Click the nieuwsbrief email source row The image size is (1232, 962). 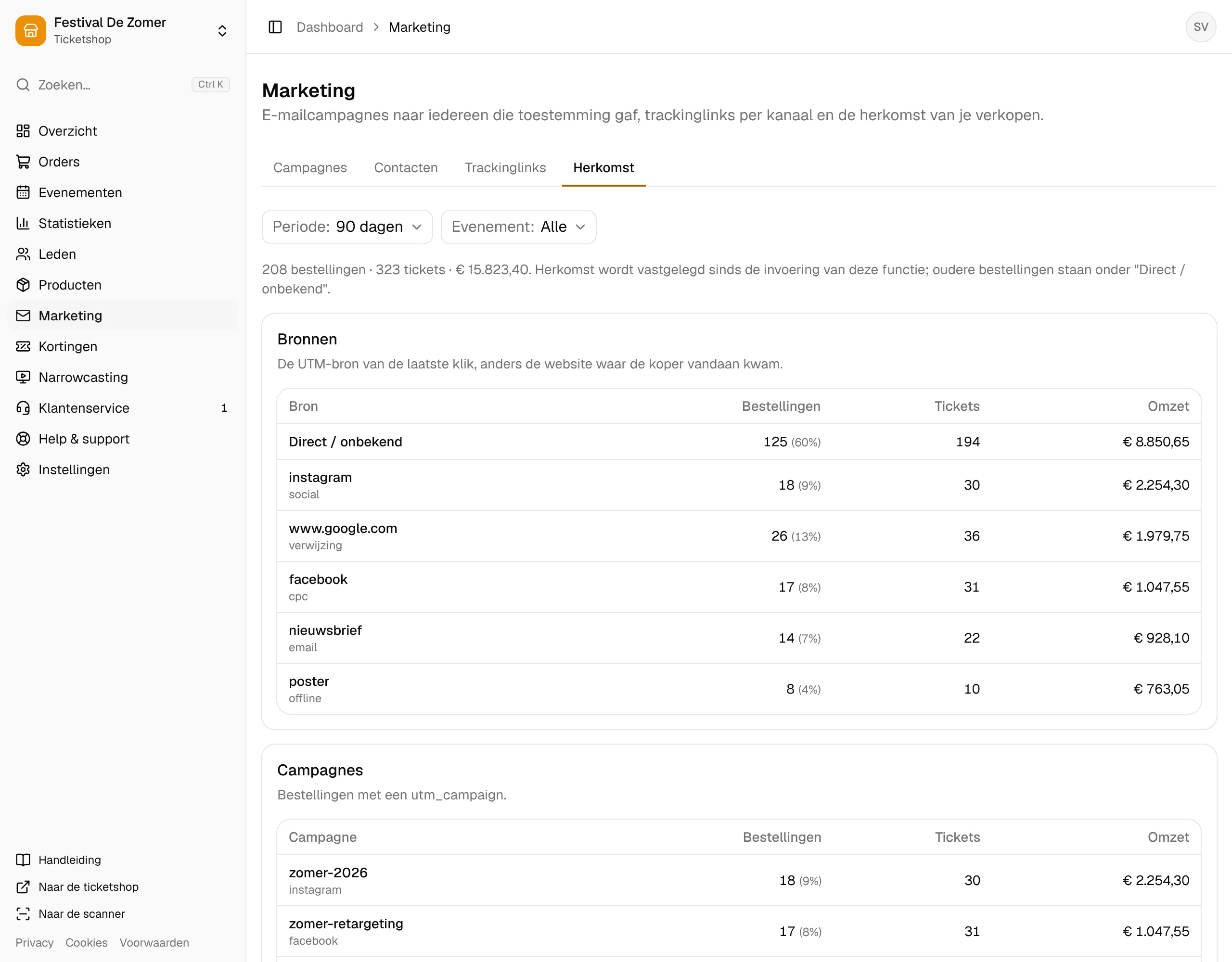click(739, 638)
